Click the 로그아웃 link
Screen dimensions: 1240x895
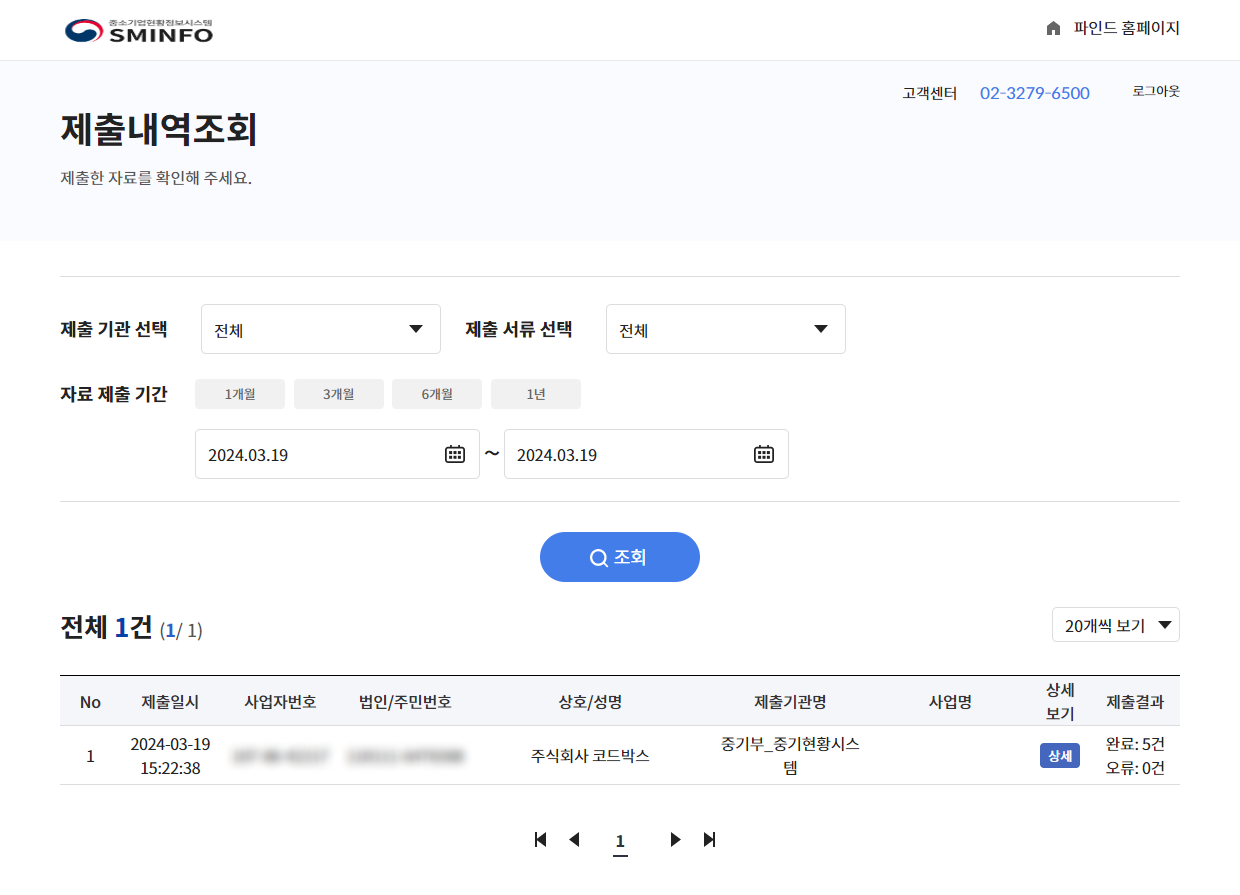coord(1156,91)
